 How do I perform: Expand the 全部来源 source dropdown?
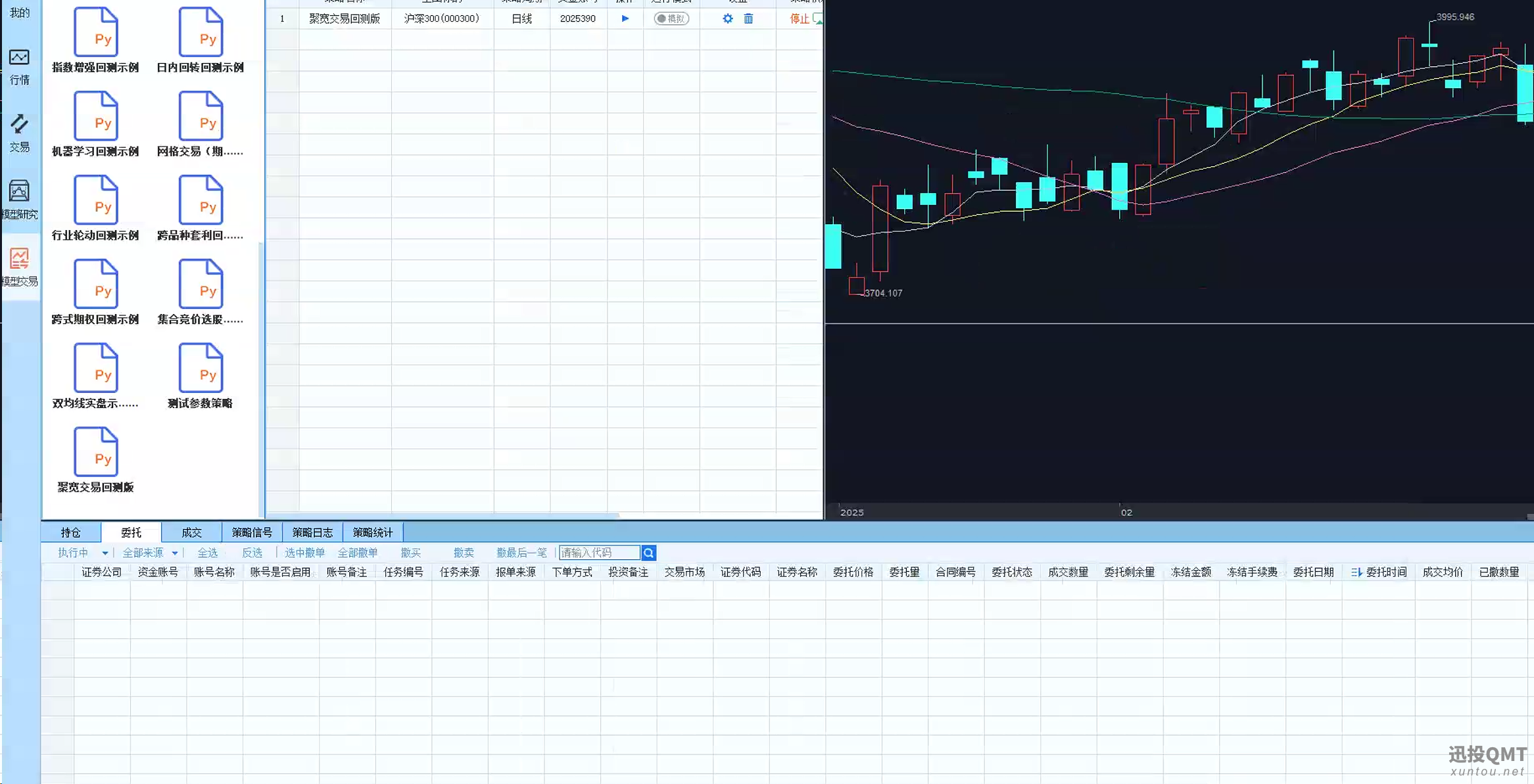(x=151, y=553)
